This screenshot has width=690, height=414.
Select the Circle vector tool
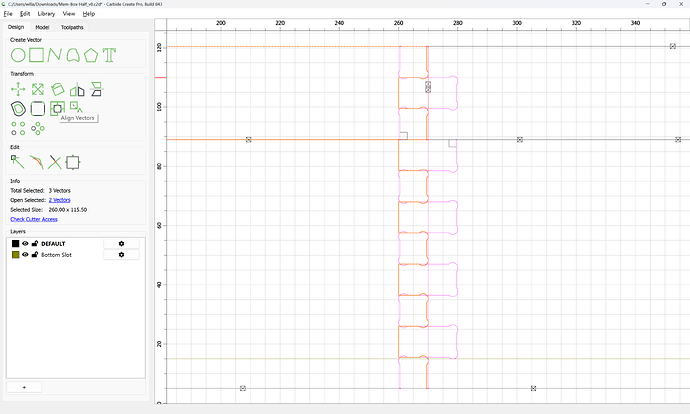[x=18, y=55]
